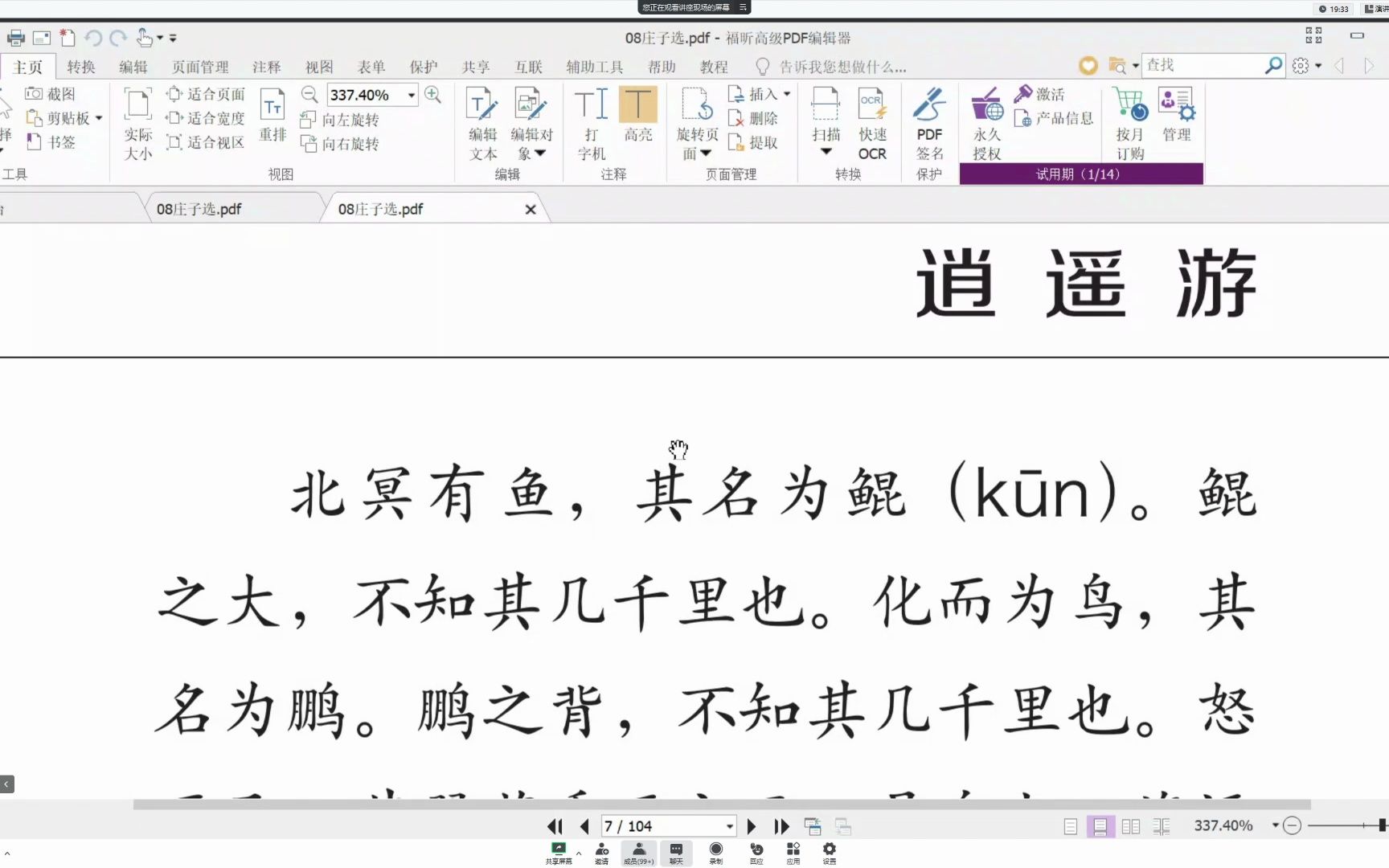This screenshot has height=868, width=1389.
Task: Open the Comment (注释) ribbon tab
Action: pyautogui.click(x=266, y=67)
